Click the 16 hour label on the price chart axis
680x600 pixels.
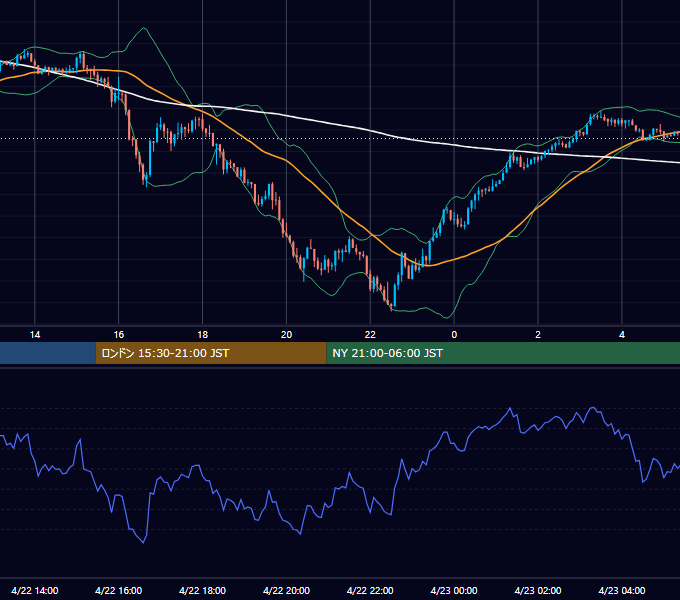(x=118, y=335)
